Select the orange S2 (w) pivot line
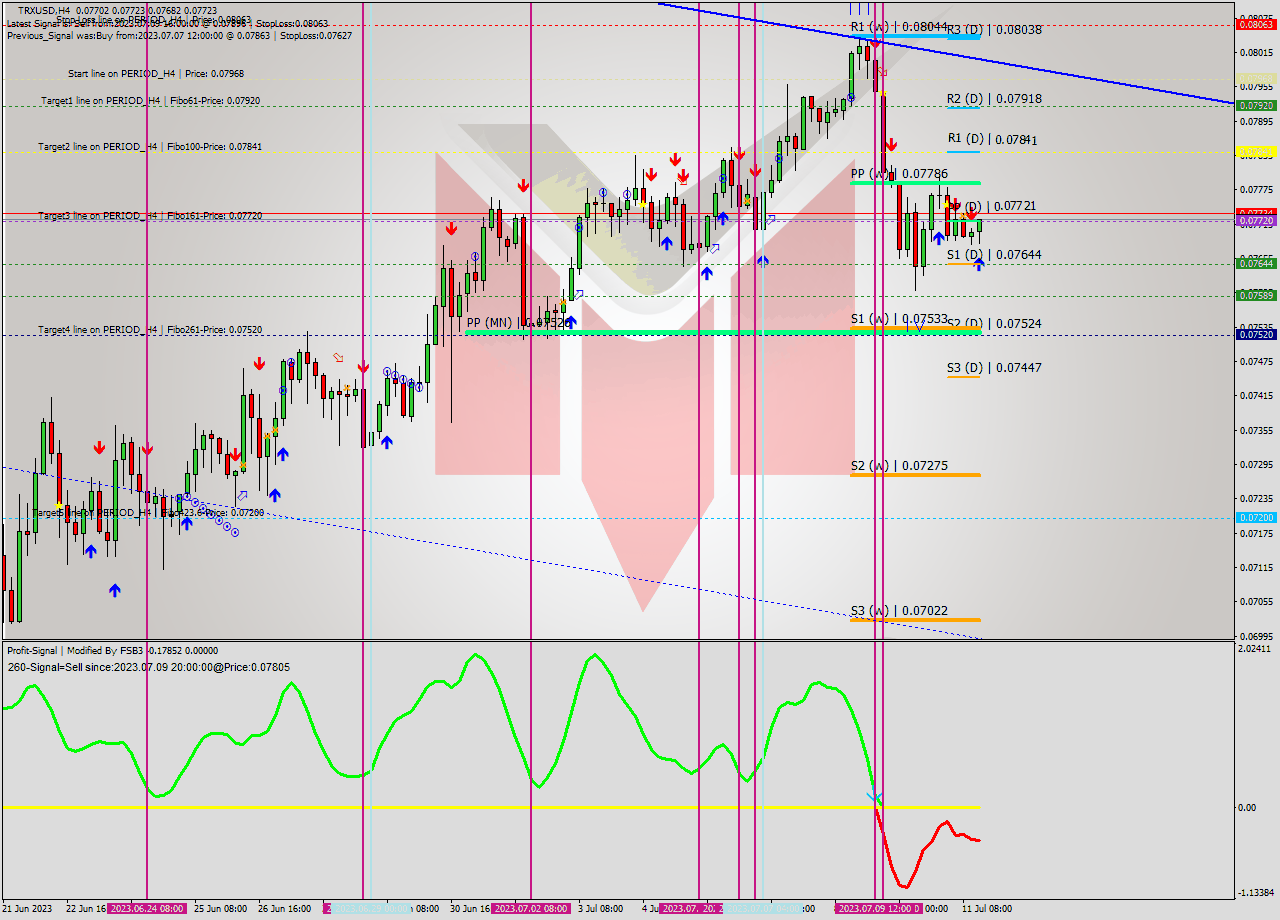The image size is (1280, 920). (x=915, y=475)
